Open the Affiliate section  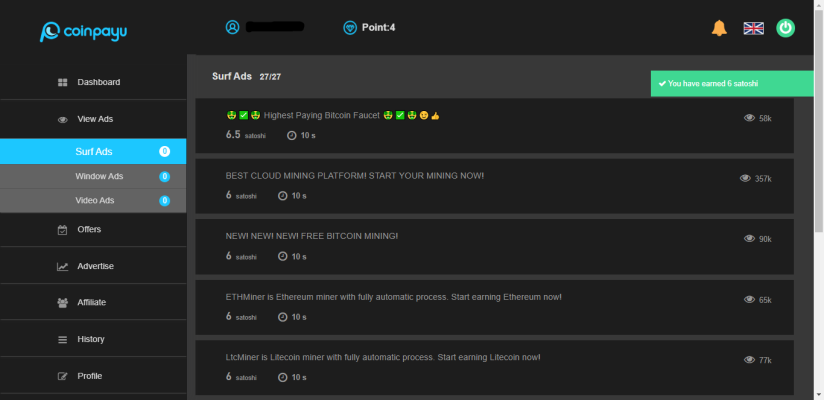pyautogui.click(x=93, y=302)
